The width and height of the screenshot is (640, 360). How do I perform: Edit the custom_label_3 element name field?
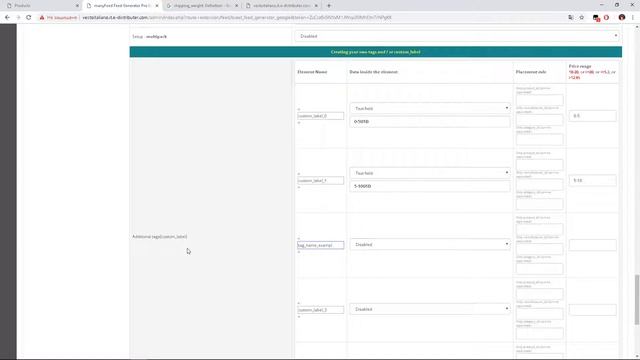tap(320, 310)
